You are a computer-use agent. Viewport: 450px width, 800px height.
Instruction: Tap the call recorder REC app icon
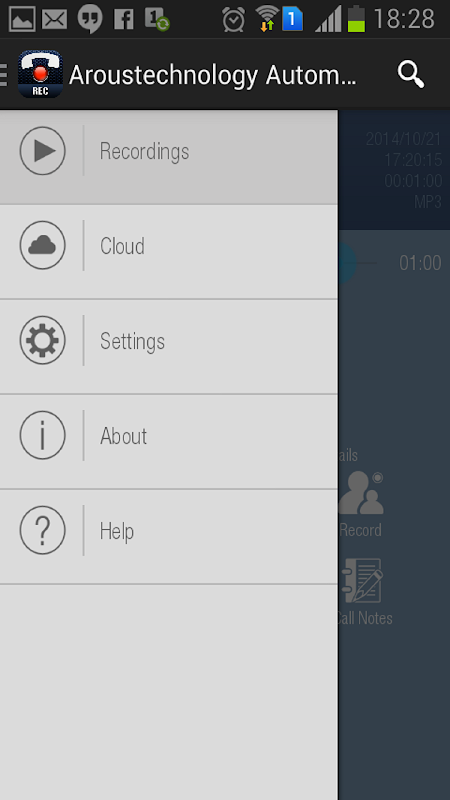click(40, 74)
